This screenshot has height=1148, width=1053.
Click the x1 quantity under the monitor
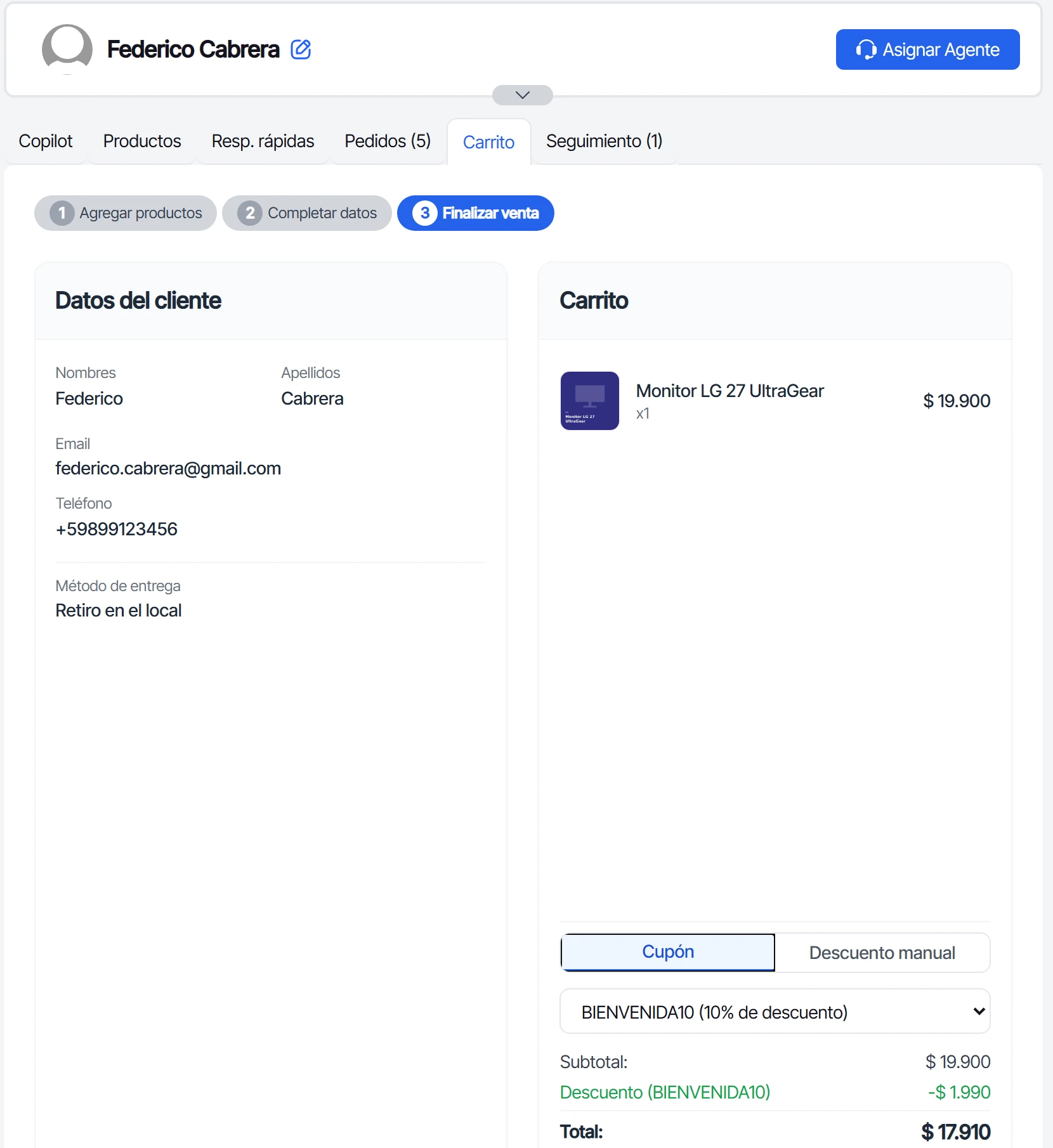coord(643,414)
